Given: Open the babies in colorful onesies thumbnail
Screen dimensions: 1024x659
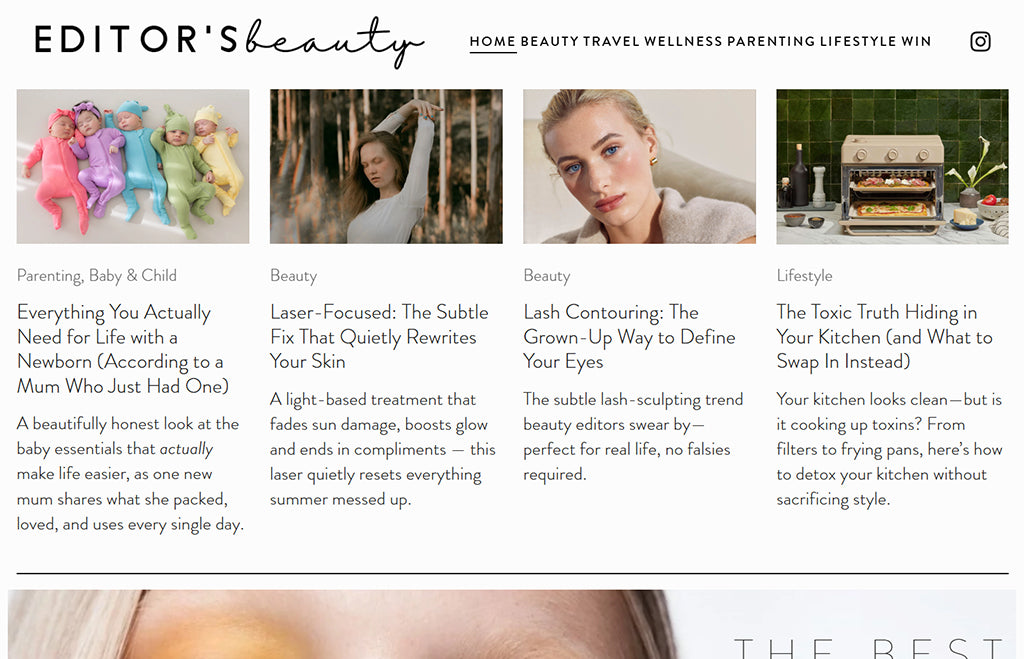Looking at the screenshot, I should 133,167.
